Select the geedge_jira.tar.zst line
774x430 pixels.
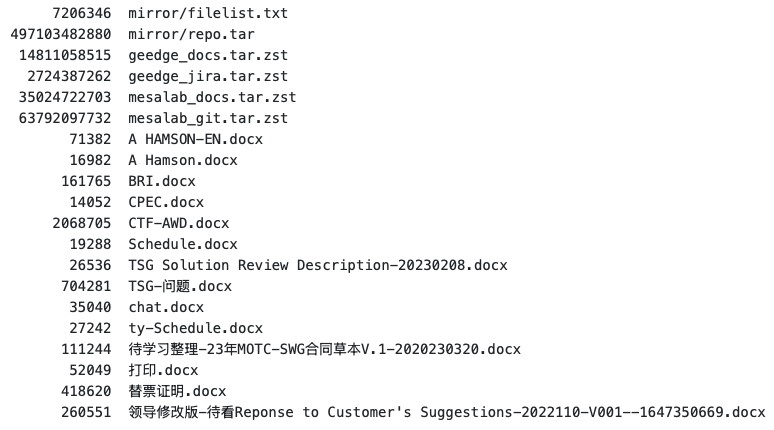click(208, 77)
